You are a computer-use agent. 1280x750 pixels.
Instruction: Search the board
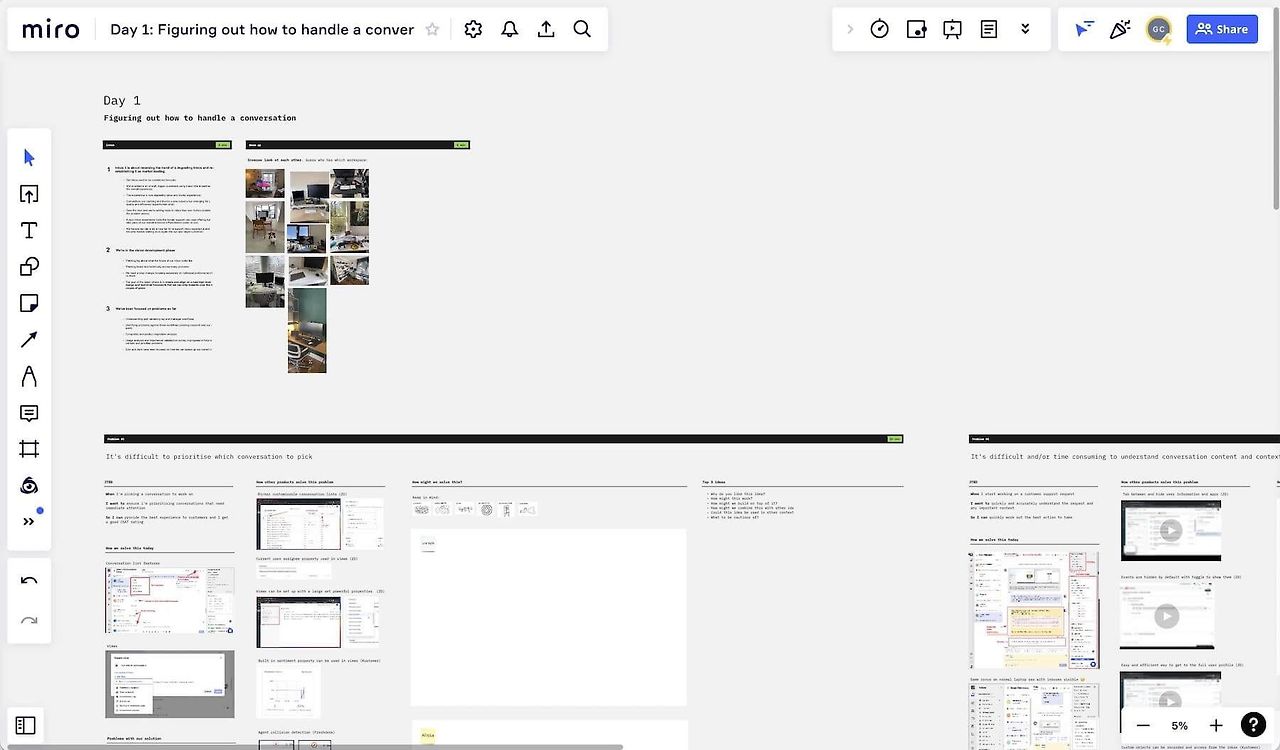582,29
